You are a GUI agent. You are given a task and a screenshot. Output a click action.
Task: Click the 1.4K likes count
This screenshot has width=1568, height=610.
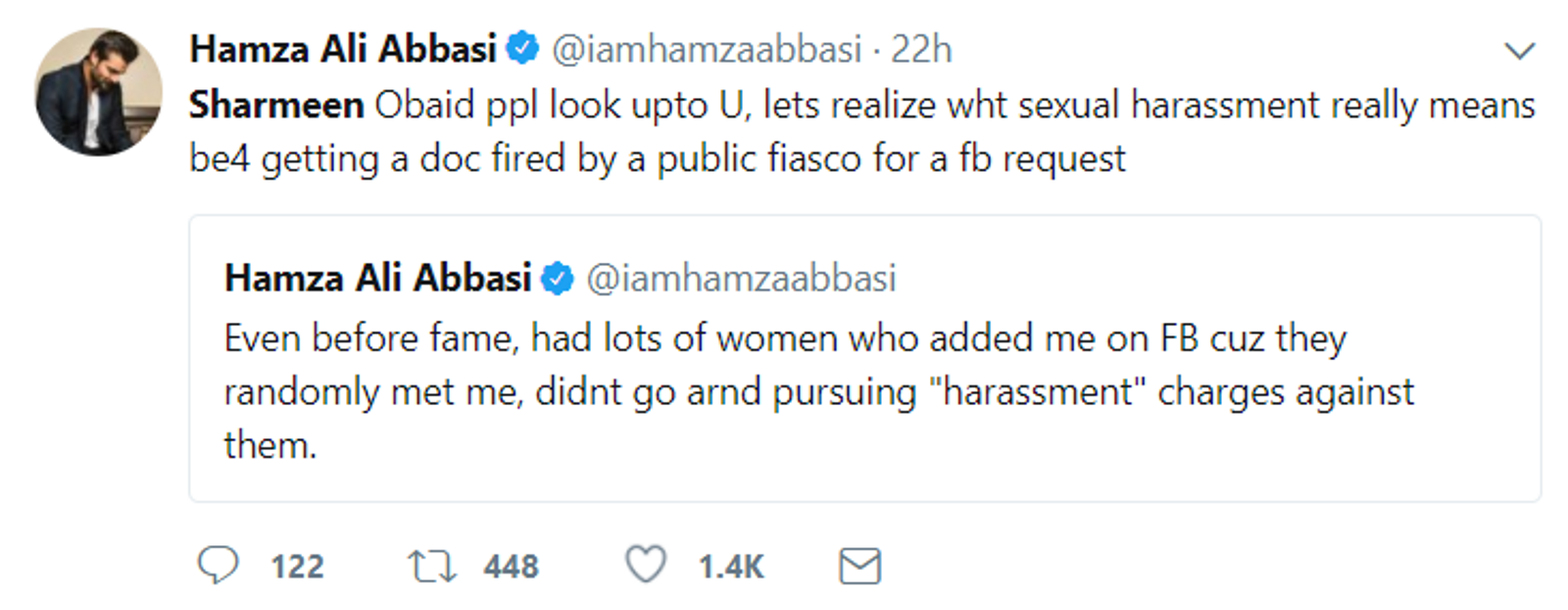[x=730, y=567]
